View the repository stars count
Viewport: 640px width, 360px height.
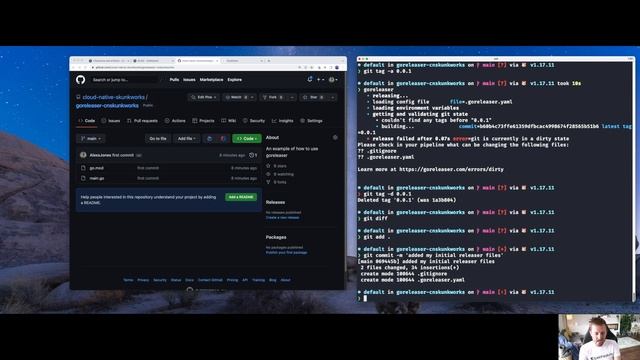[277, 166]
